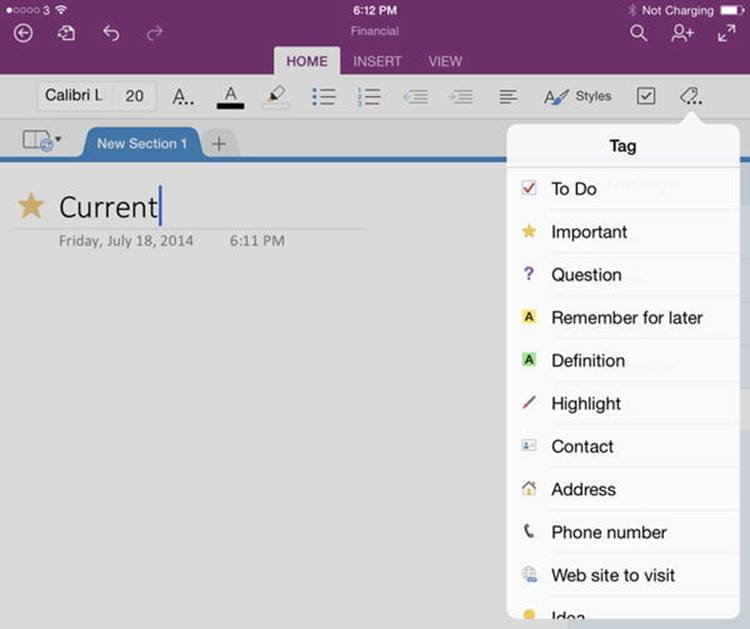Open the New Section 1 tab
Screen dimensions: 750x629
[142, 143]
